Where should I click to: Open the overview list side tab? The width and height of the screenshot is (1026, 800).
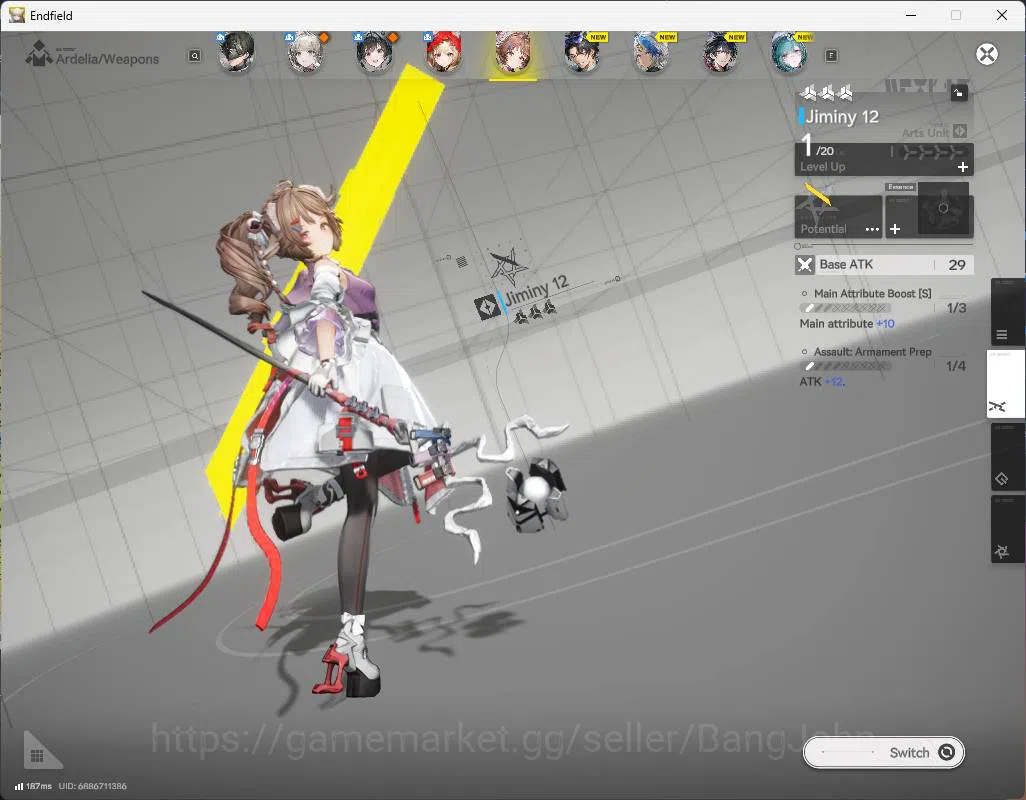pos(1006,312)
